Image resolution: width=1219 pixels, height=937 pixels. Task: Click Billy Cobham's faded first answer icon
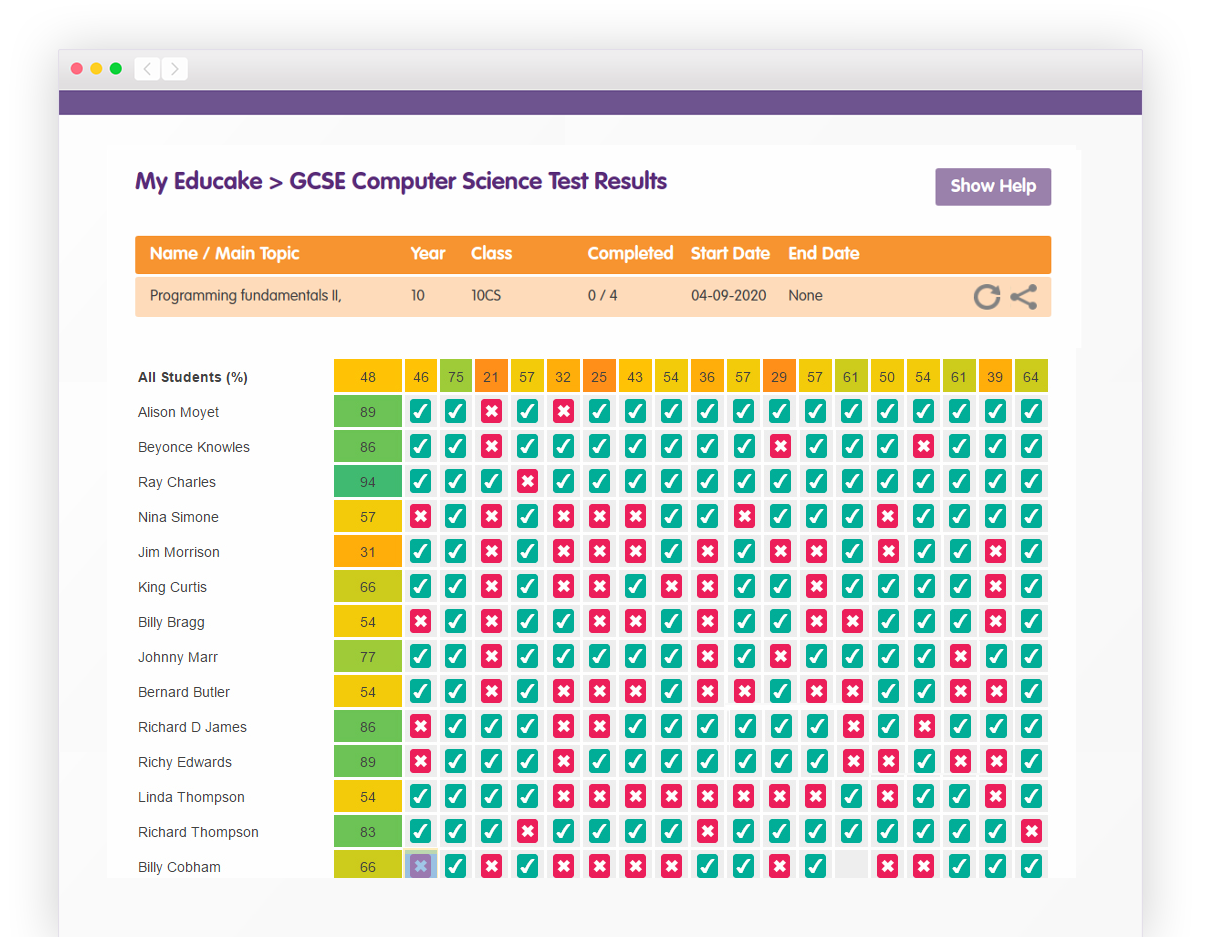(x=421, y=866)
